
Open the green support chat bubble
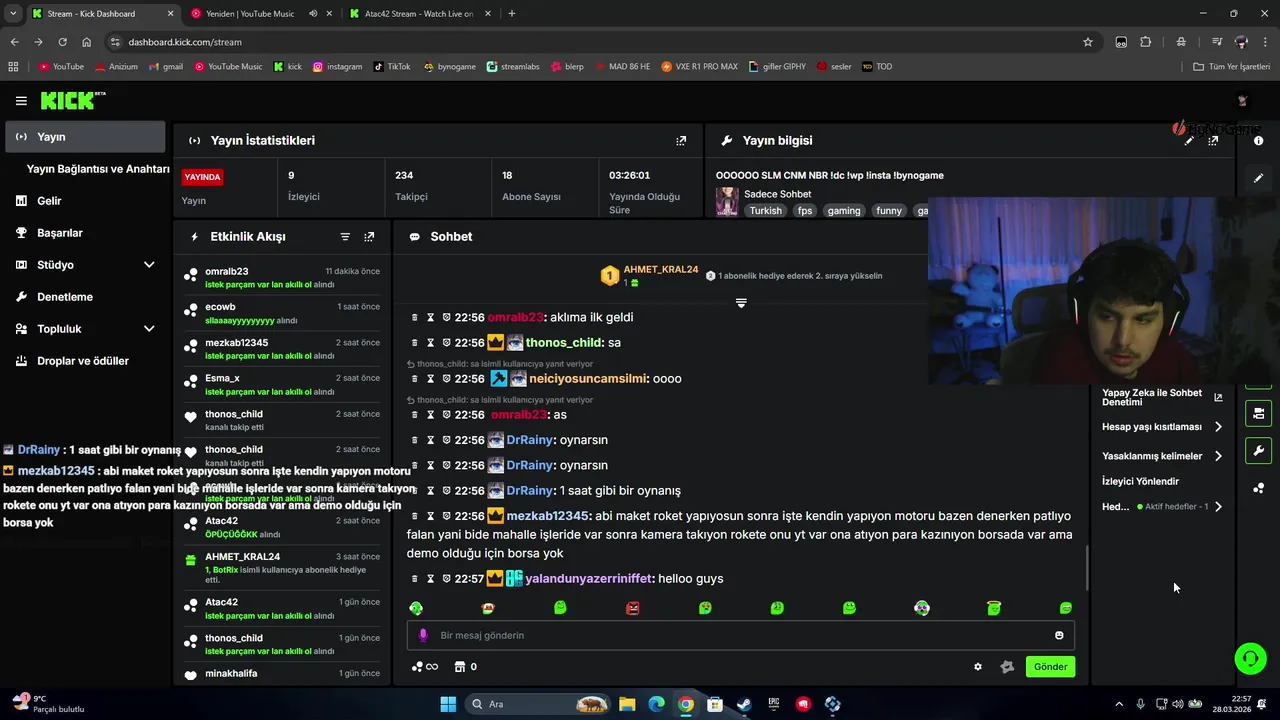pyautogui.click(x=1250, y=658)
